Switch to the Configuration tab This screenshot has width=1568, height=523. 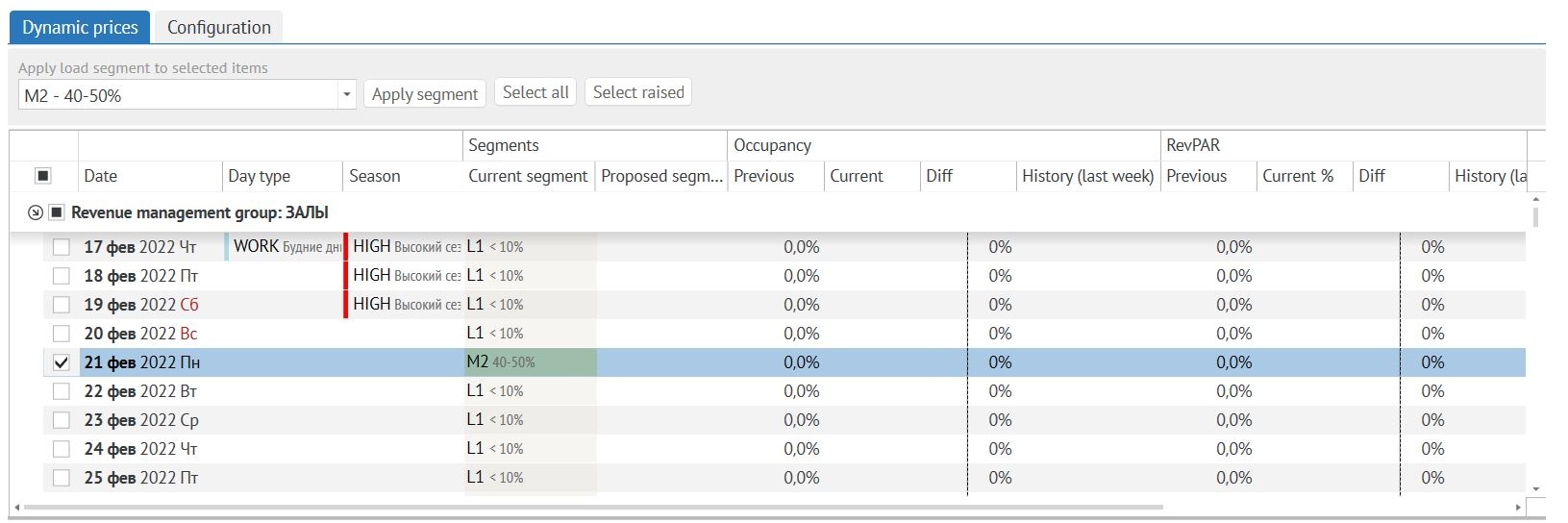point(219,28)
